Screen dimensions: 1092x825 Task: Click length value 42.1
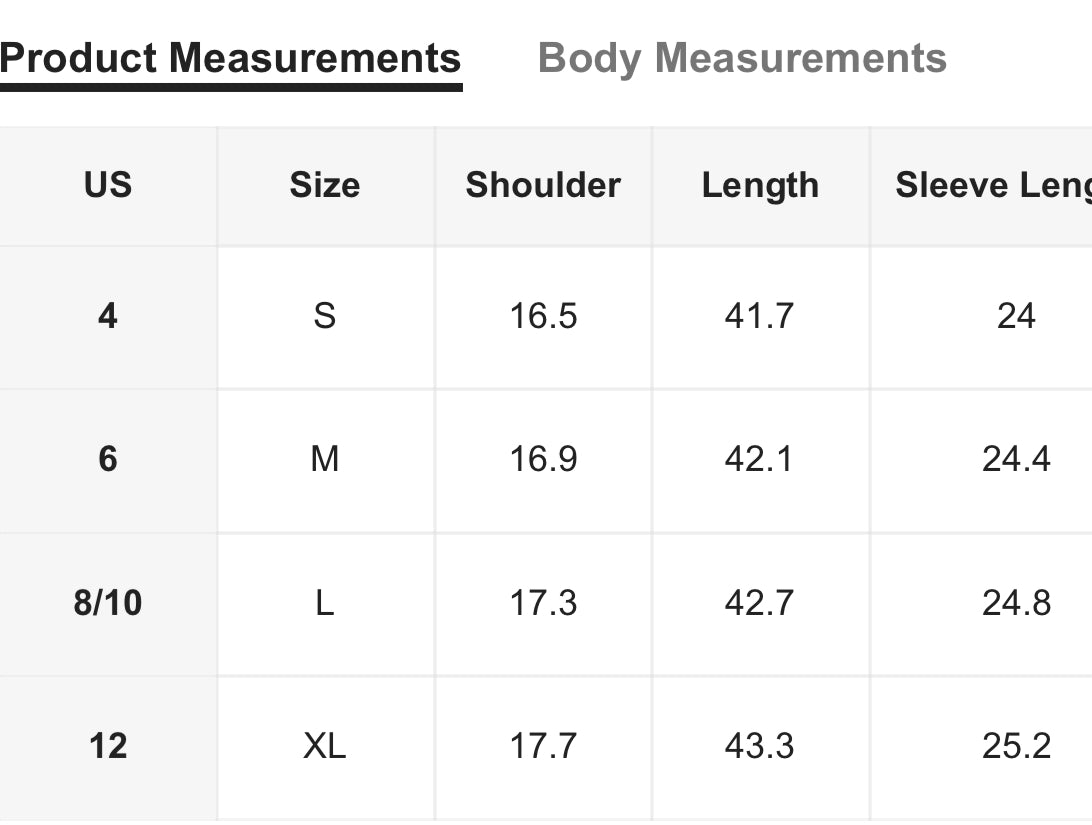[759, 459]
